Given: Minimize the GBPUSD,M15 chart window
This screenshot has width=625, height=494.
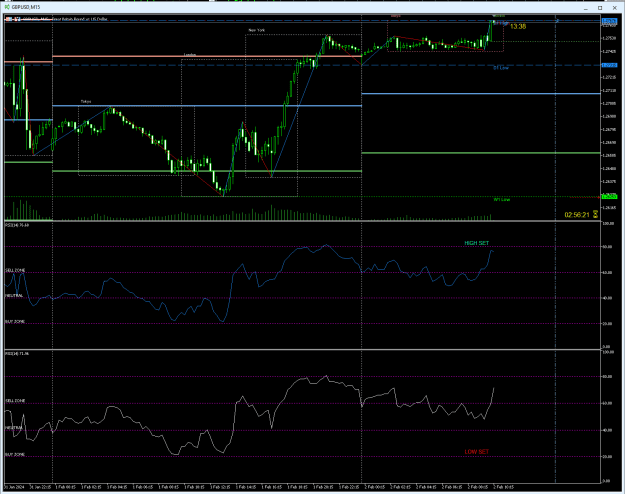Looking at the screenshot, I should (586, 8).
